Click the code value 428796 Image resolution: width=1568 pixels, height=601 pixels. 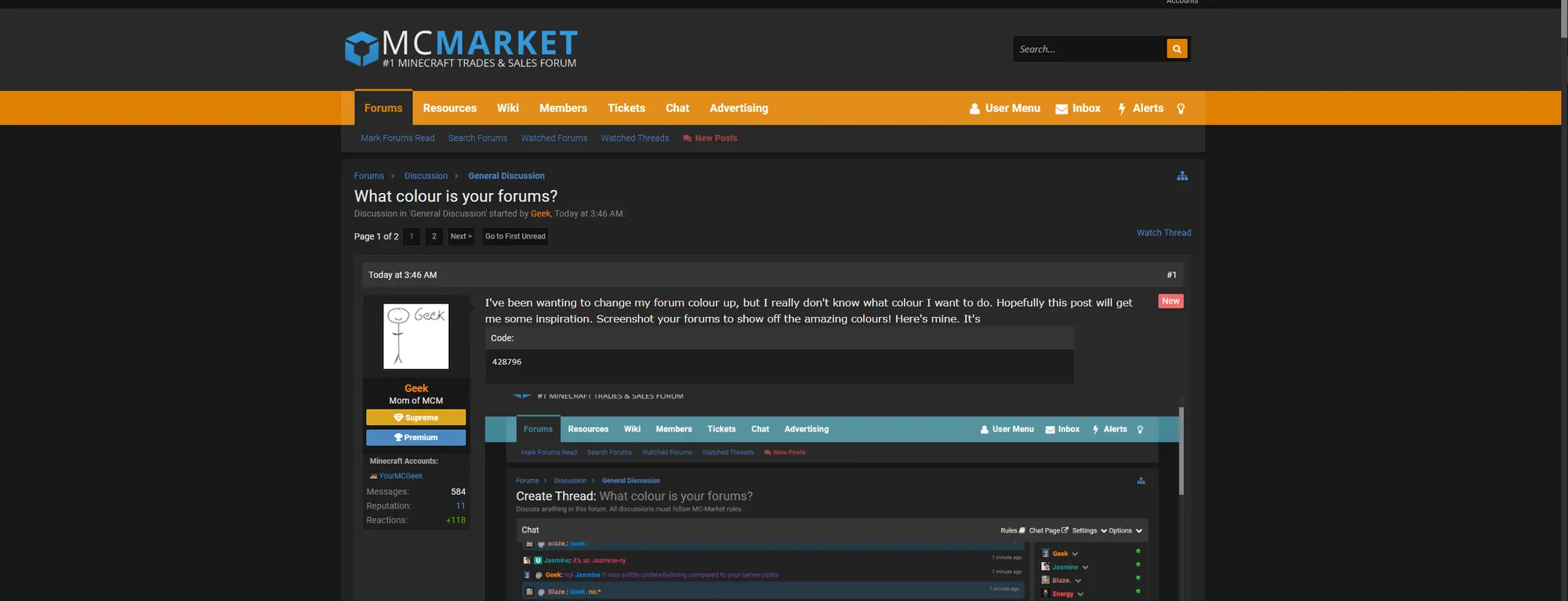[x=506, y=362]
